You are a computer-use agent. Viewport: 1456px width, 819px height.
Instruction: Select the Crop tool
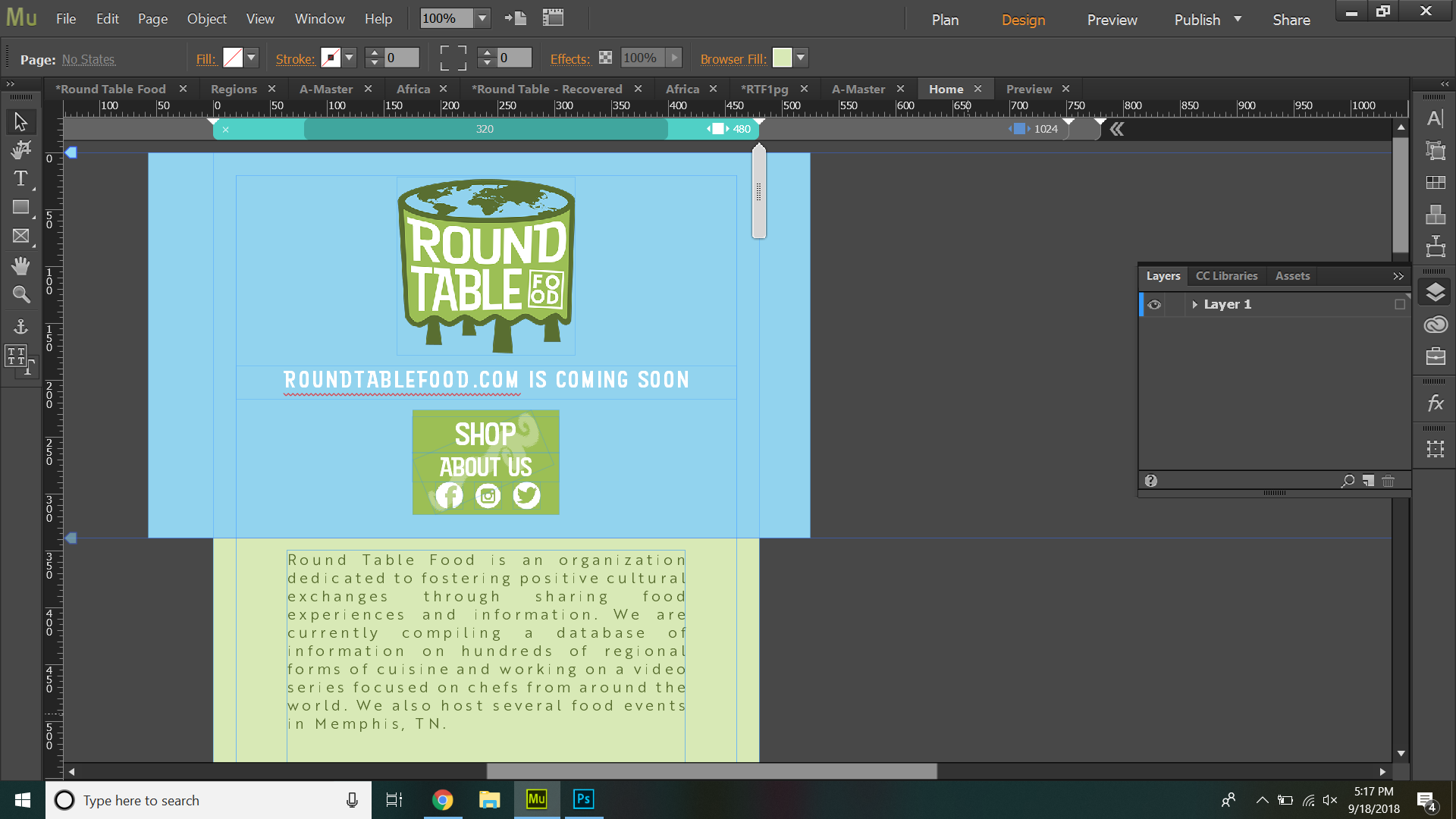click(20, 149)
